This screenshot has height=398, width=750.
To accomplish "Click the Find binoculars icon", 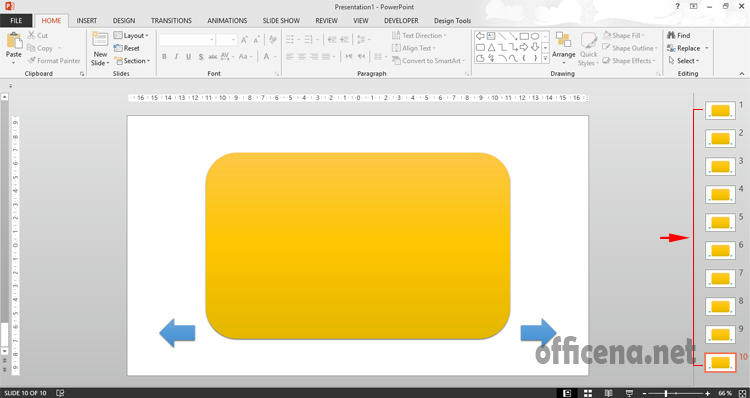I will [x=671, y=35].
